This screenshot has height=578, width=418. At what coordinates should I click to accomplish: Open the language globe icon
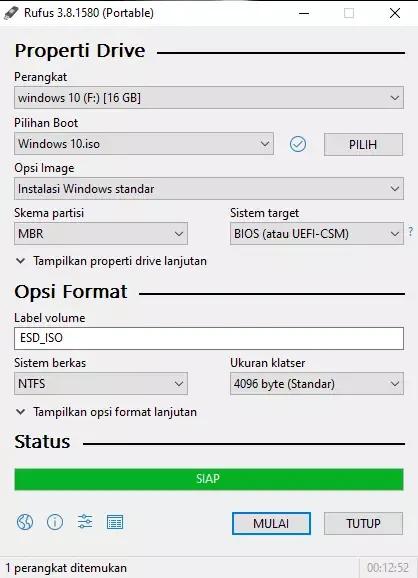pyautogui.click(x=25, y=522)
